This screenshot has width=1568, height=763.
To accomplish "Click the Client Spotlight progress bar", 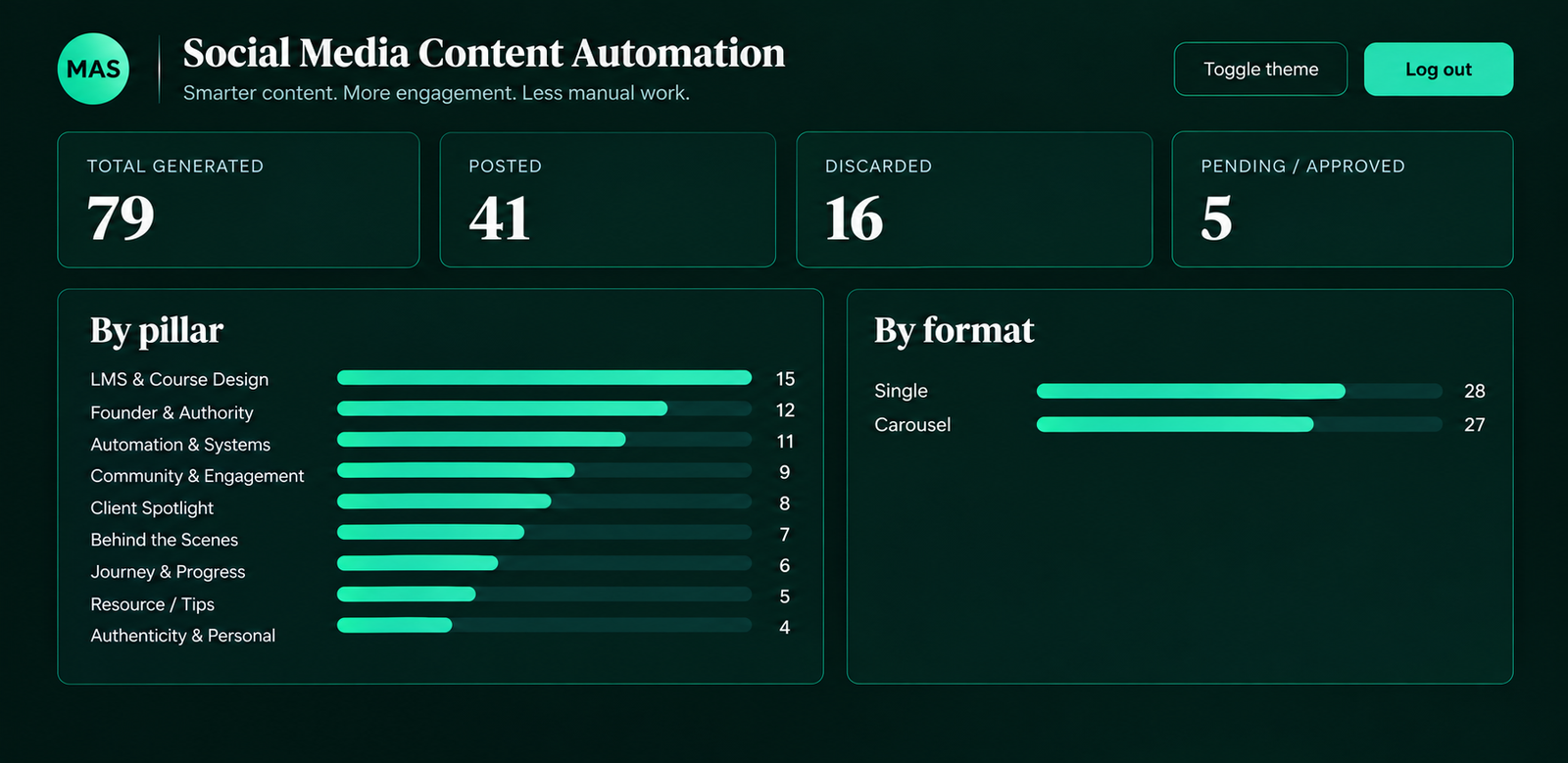I will click(x=544, y=501).
